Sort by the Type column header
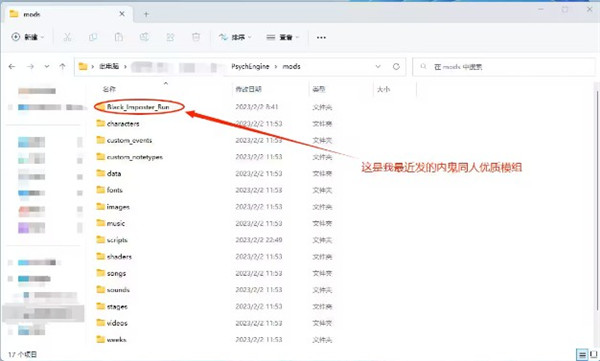The image size is (600, 361). (x=319, y=89)
